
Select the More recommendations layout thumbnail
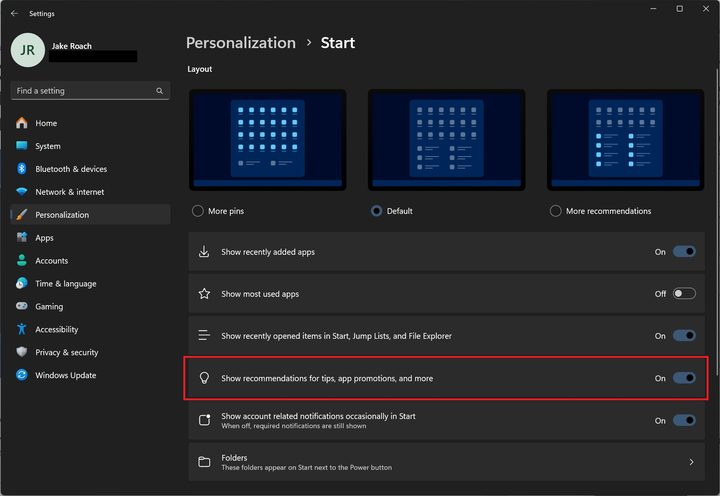625,140
